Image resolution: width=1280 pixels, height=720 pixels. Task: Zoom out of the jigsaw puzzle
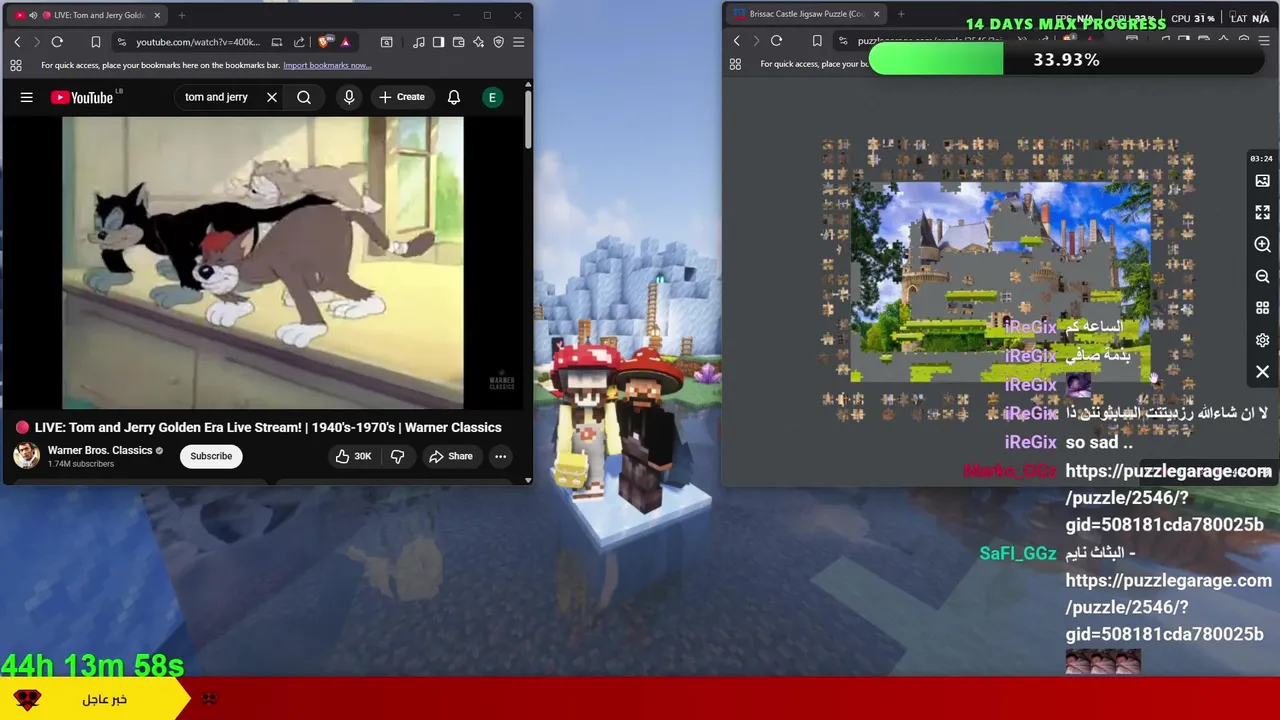pyautogui.click(x=1262, y=276)
